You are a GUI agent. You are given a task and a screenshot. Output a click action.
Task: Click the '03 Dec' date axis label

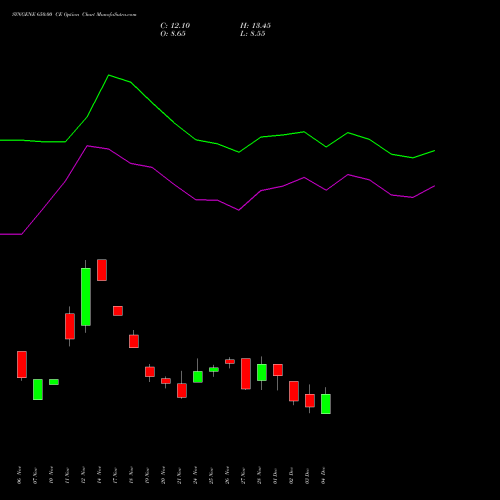pyautogui.click(x=307, y=475)
